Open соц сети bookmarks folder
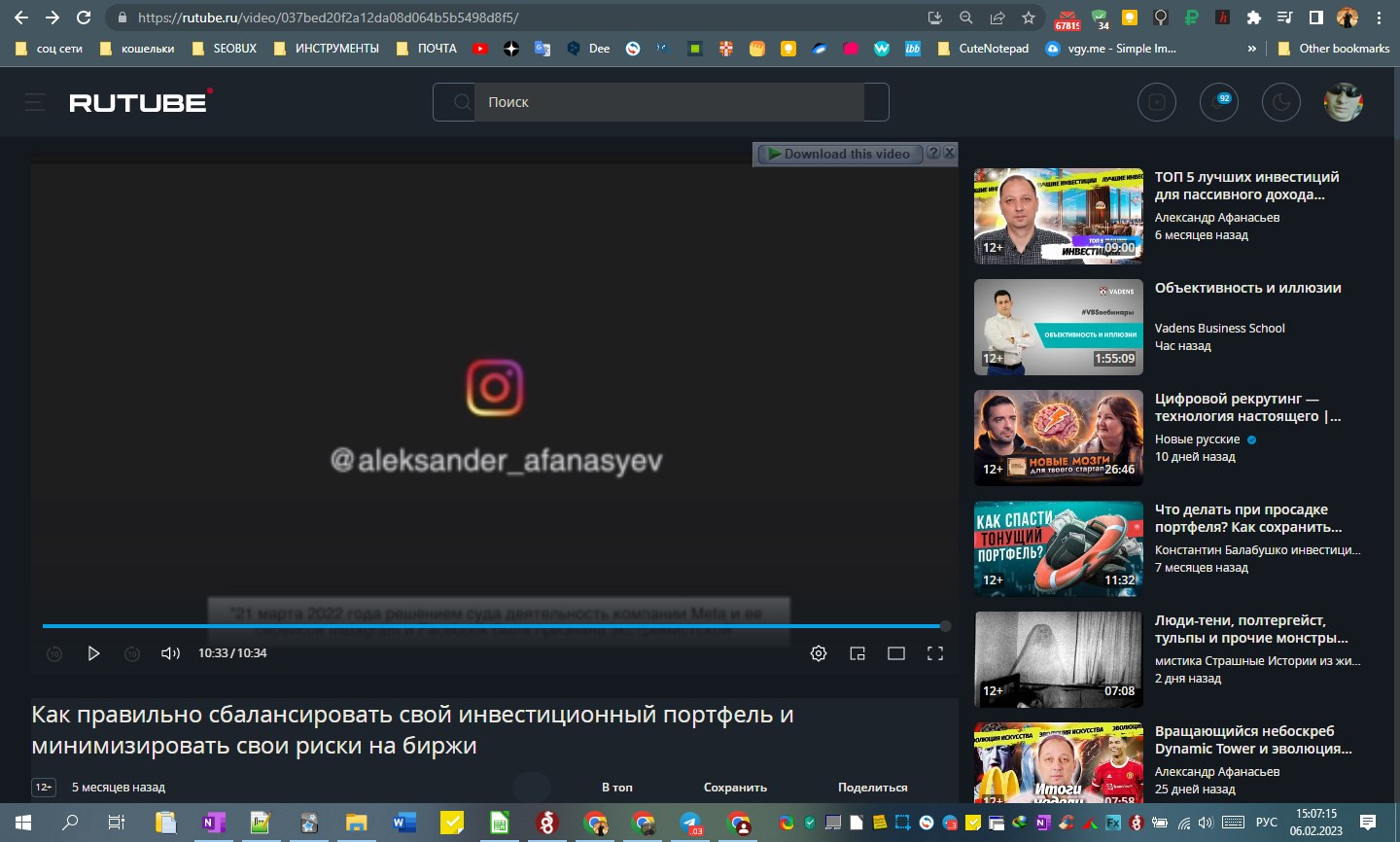This screenshot has width=1400, height=842. (x=49, y=48)
